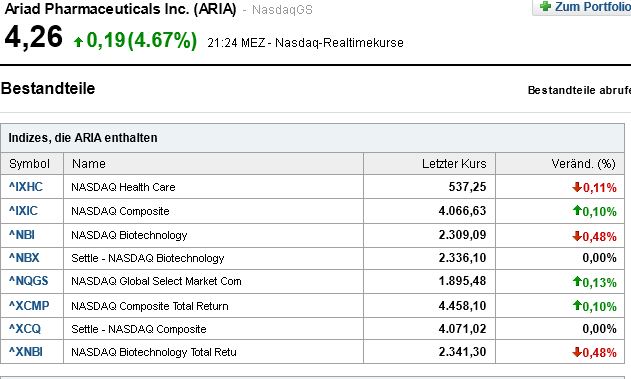Click the Veränd. (%) column header

point(583,164)
